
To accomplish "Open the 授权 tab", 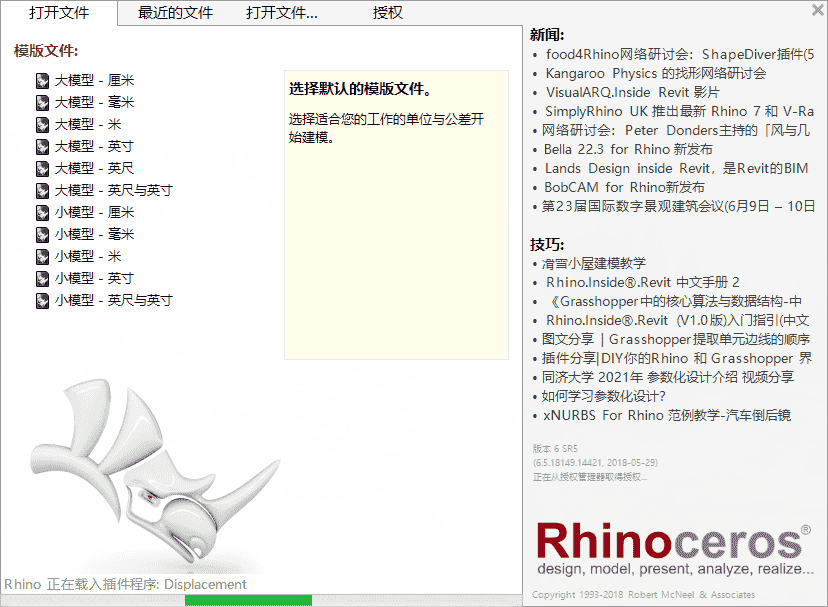I will point(387,14).
